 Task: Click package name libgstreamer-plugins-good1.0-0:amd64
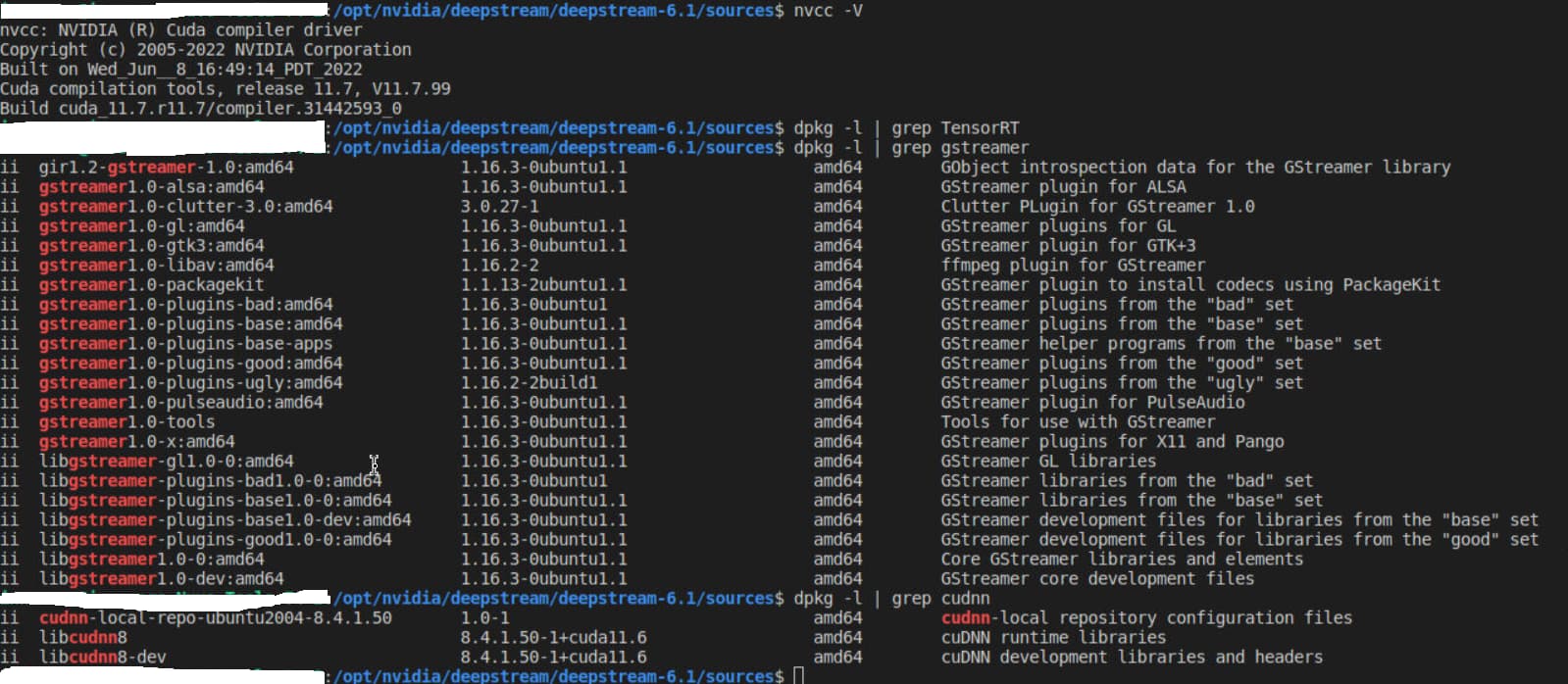pos(216,540)
